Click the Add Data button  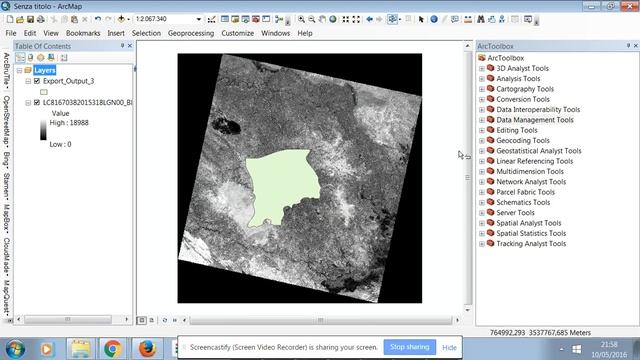coord(121,19)
